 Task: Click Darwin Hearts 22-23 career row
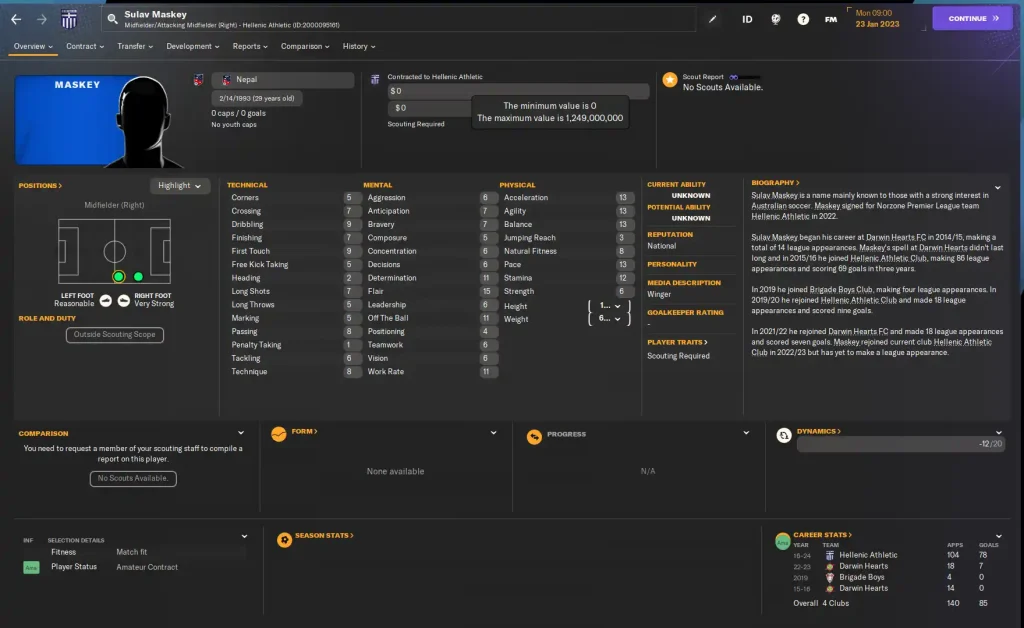pyautogui.click(x=889, y=567)
